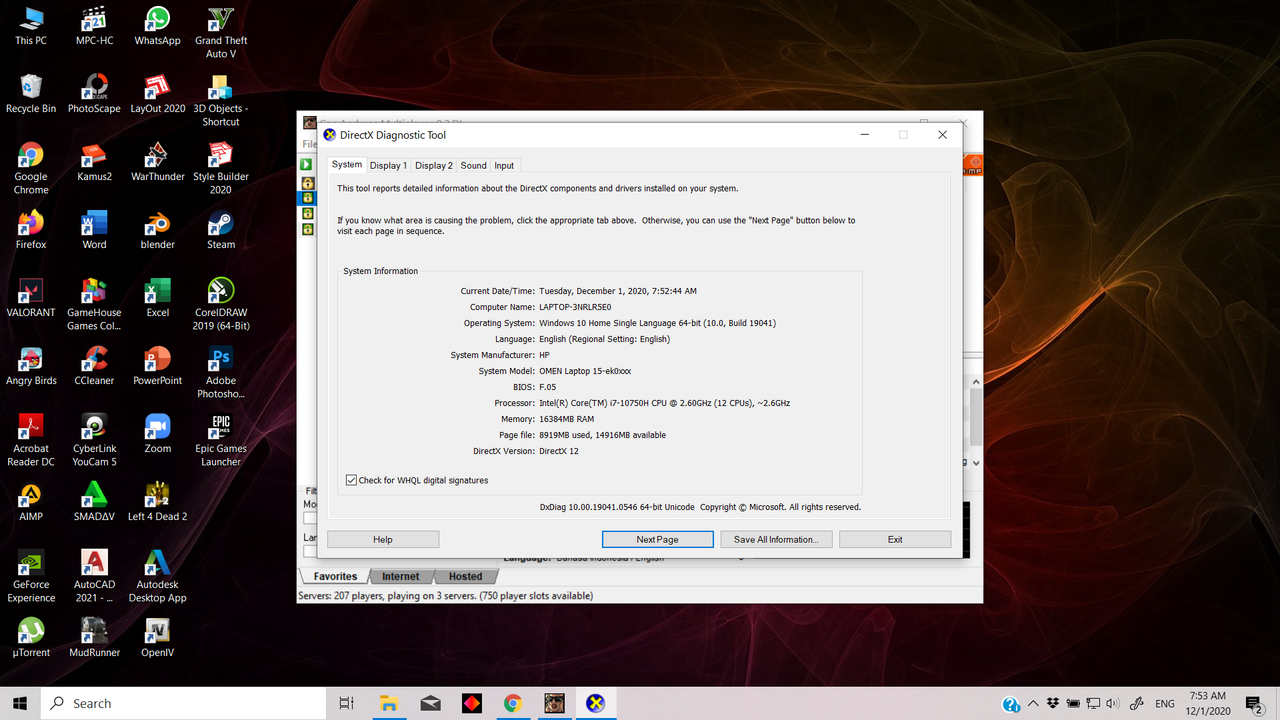Open the Dropbox tray icon
This screenshot has width=1280, height=720.
(x=1053, y=704)
